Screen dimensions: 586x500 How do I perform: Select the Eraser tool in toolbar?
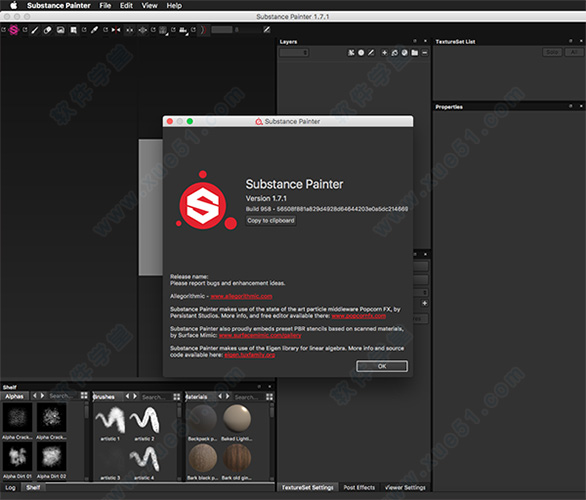pos(47,30)
